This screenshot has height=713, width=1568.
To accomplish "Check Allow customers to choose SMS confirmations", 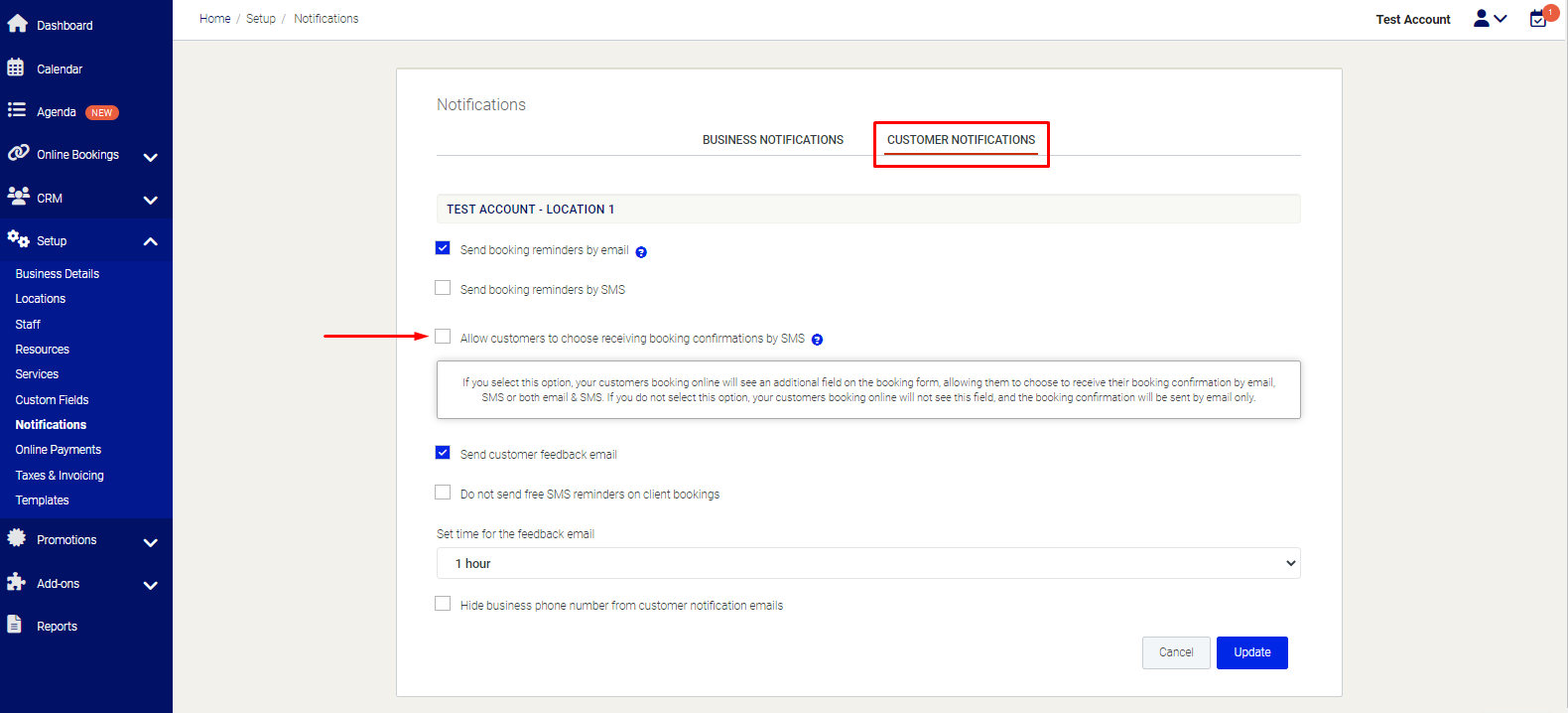I will click(443, 337).
